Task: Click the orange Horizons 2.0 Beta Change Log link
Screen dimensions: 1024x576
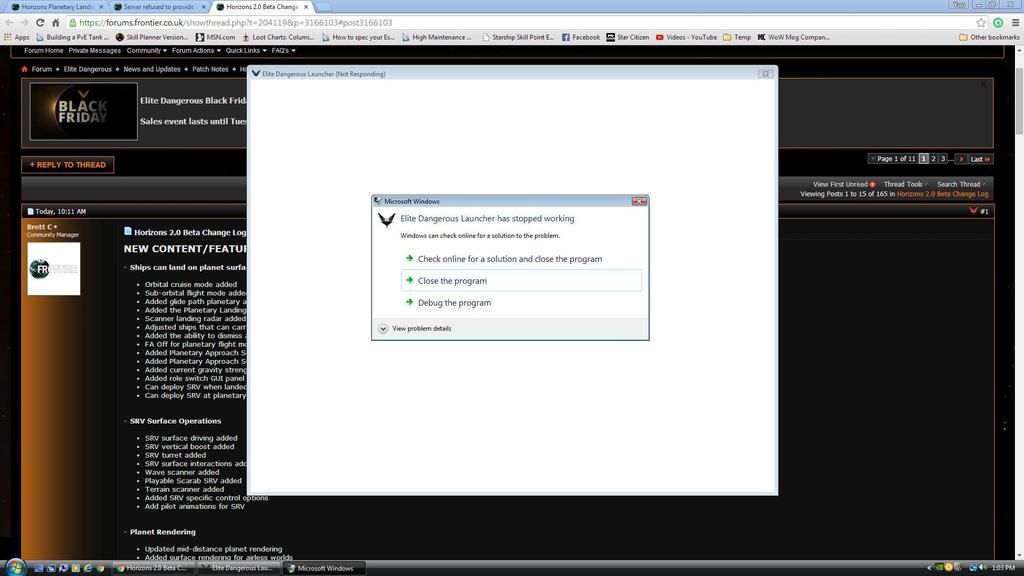Action: tap(942, 194)
